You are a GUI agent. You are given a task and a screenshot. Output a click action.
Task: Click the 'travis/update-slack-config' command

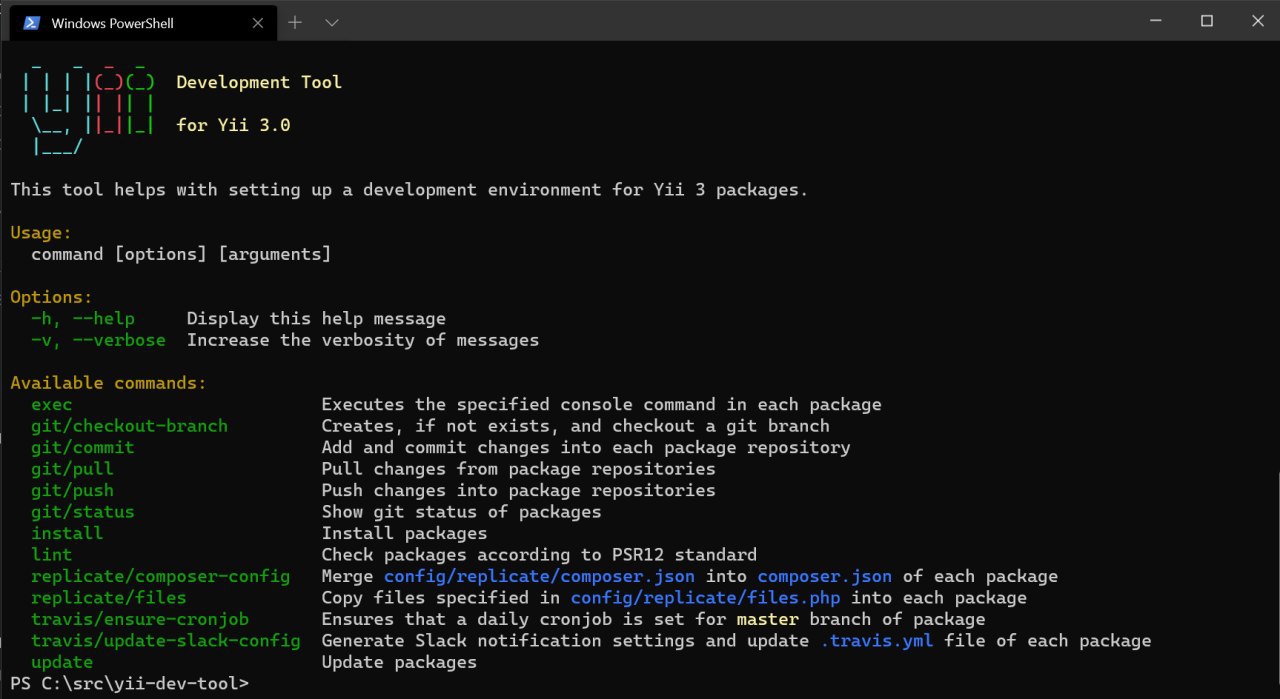pyautogui.click(x=166, y=641)
